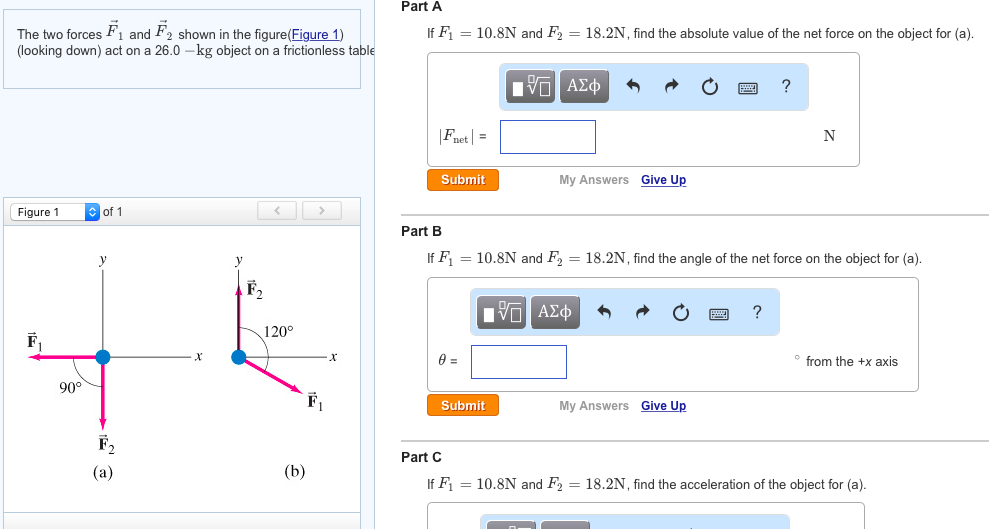Focus the θ angle answer input field
This screenshot has height=529, width=989.
point(518,362)
